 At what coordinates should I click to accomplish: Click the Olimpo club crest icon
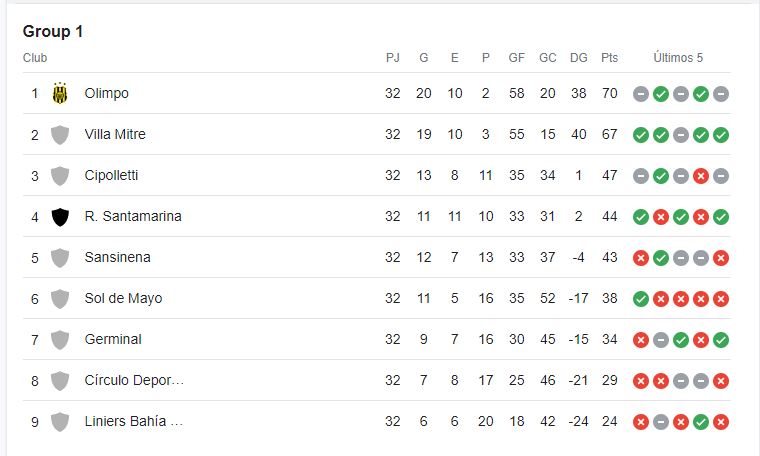pos(60,93)
